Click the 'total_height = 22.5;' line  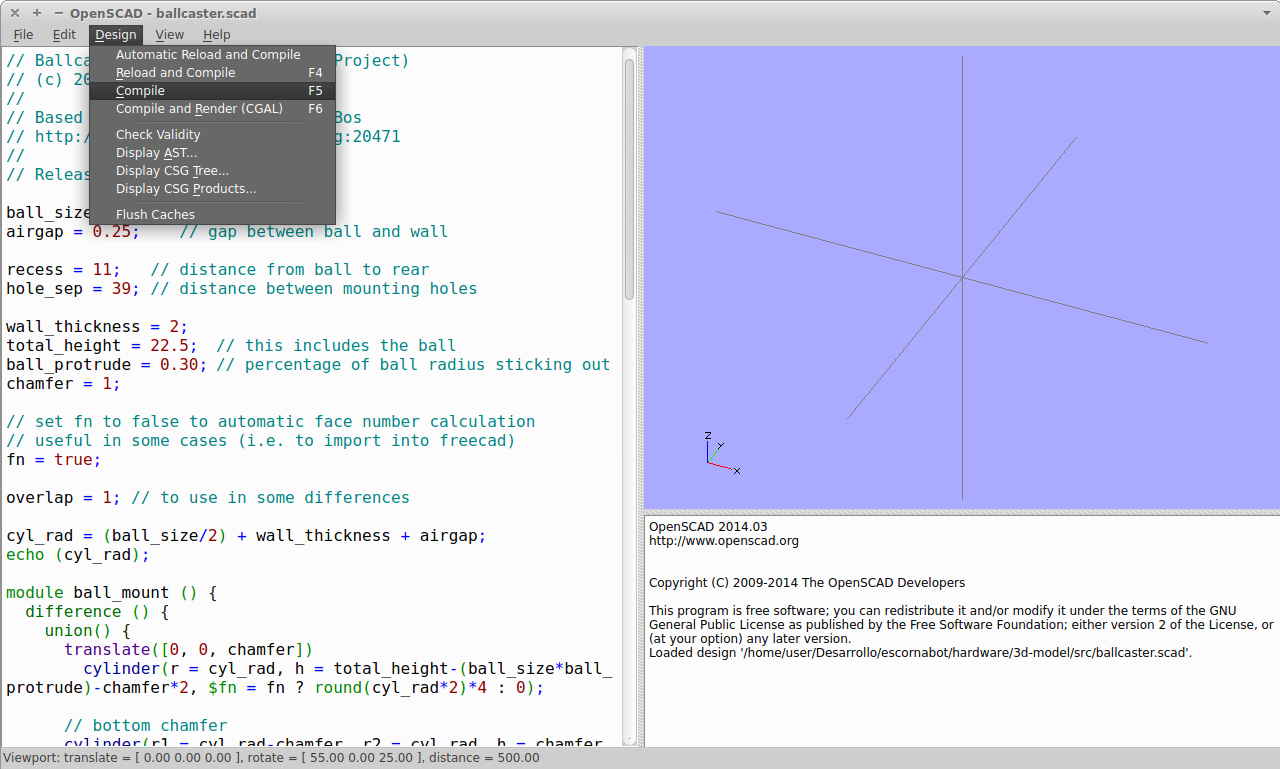tap(231, 346)
